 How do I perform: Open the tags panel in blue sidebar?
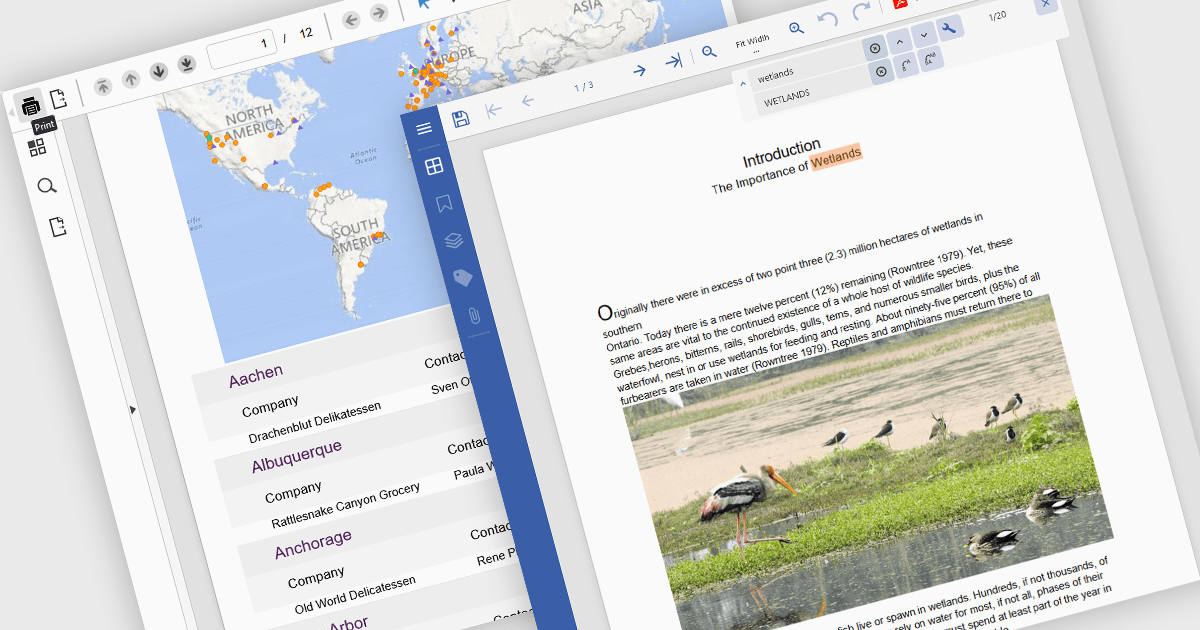pos(463,279)
